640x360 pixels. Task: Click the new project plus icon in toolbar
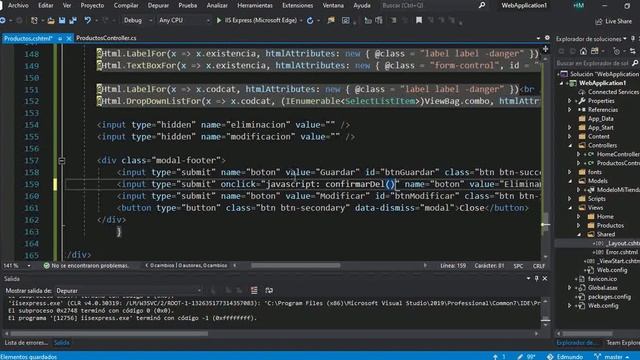pos(34,20)
